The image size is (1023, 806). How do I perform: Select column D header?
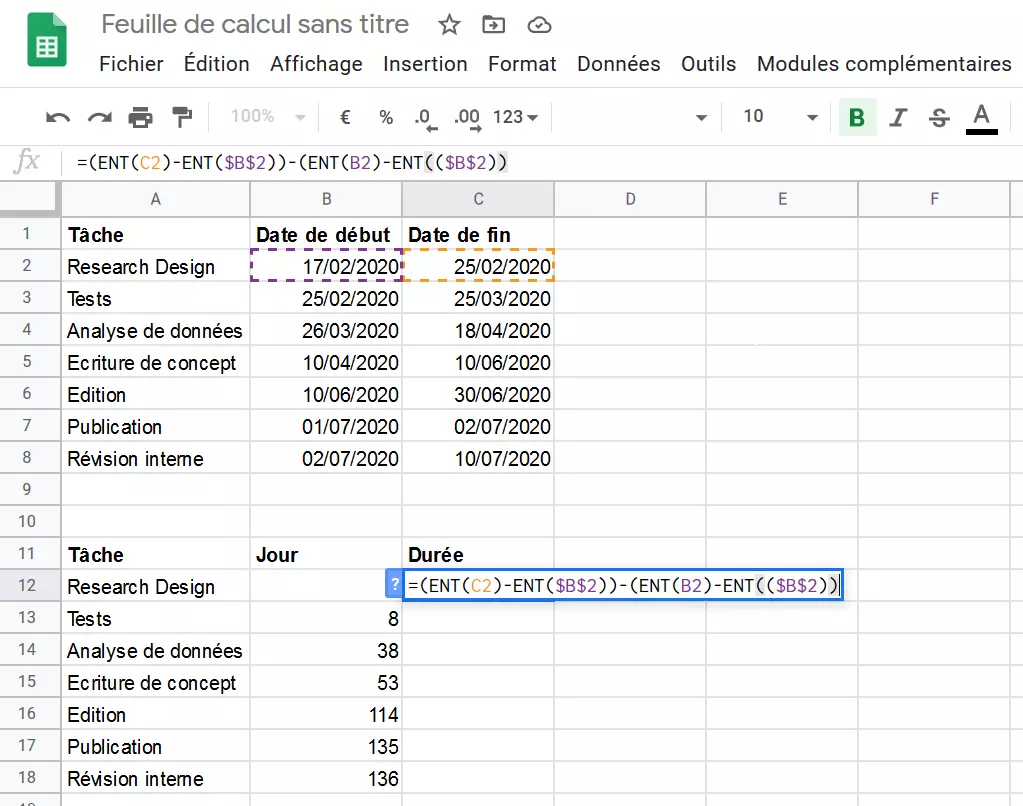(x=630, y=199)
